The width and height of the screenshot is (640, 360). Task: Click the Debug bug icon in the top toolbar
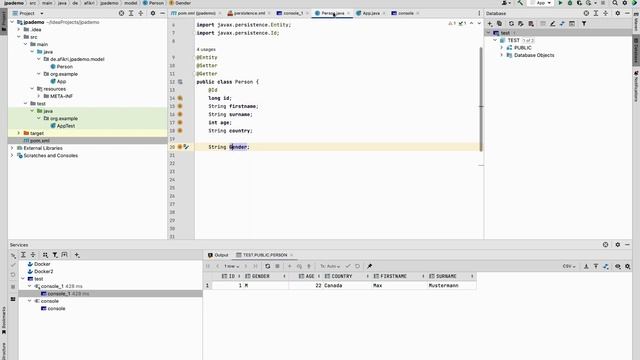point(570,3)
